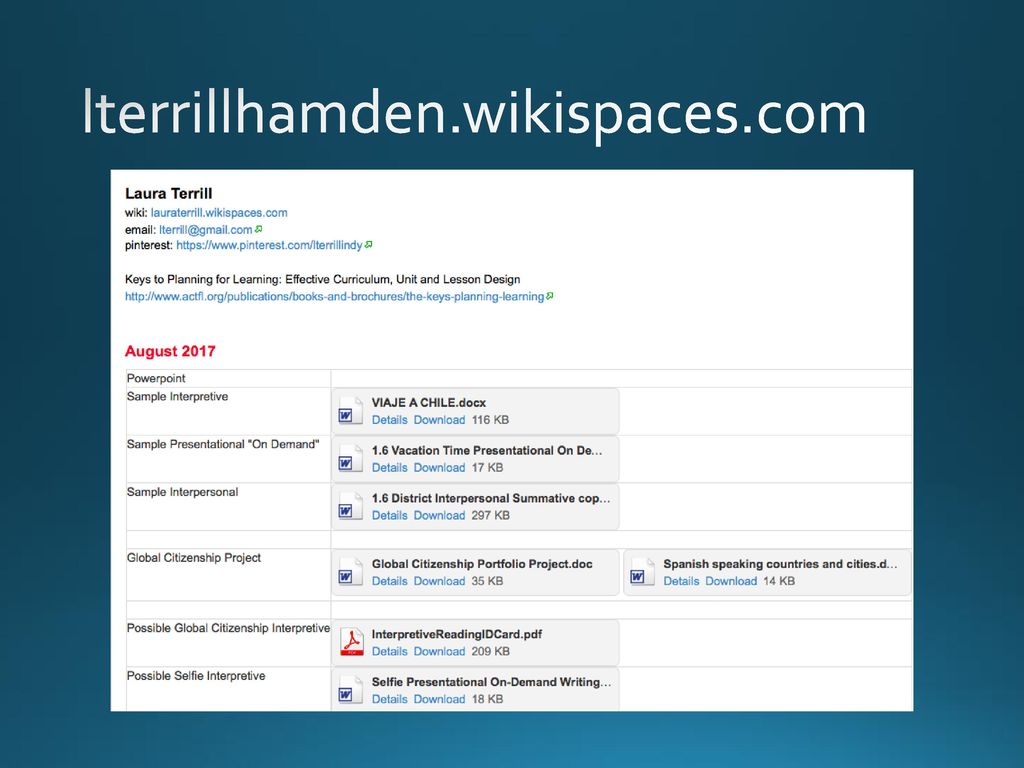Click the Word icon for Selfie Presentational On-Demand Writing

click(x=350, y=690)
